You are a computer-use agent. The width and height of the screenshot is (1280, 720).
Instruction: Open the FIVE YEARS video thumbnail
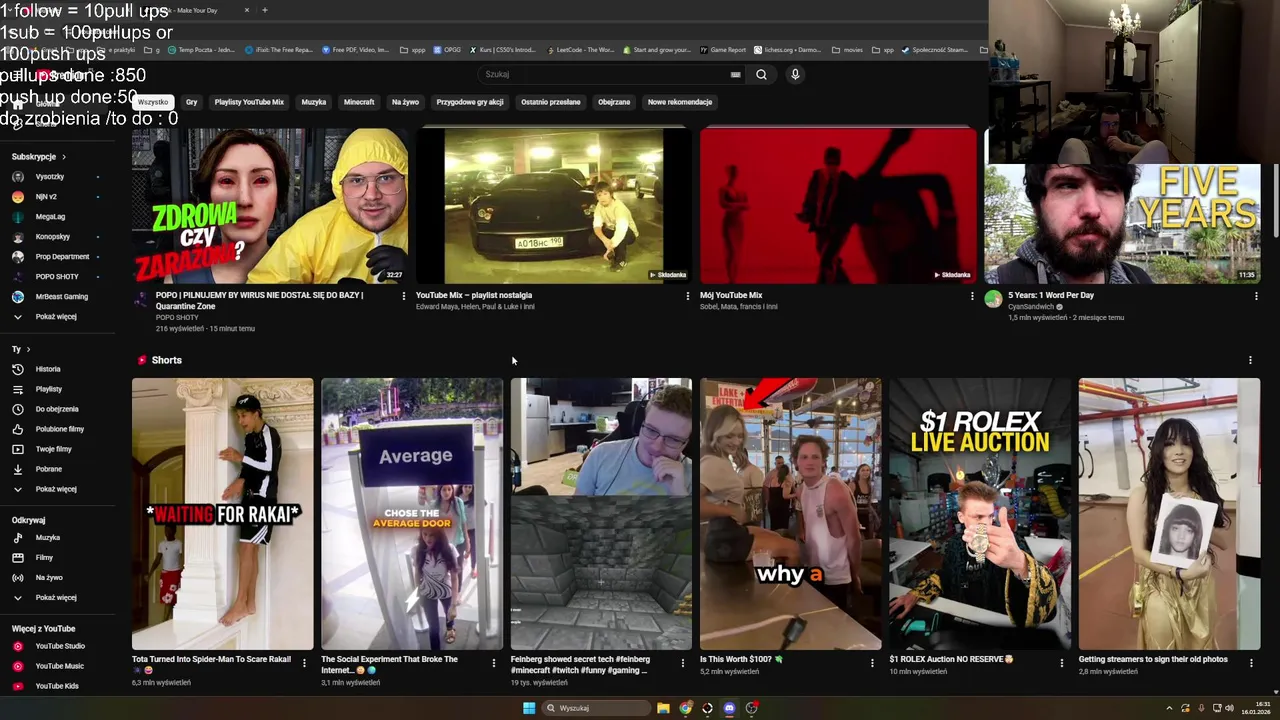tap(1122, 224)
